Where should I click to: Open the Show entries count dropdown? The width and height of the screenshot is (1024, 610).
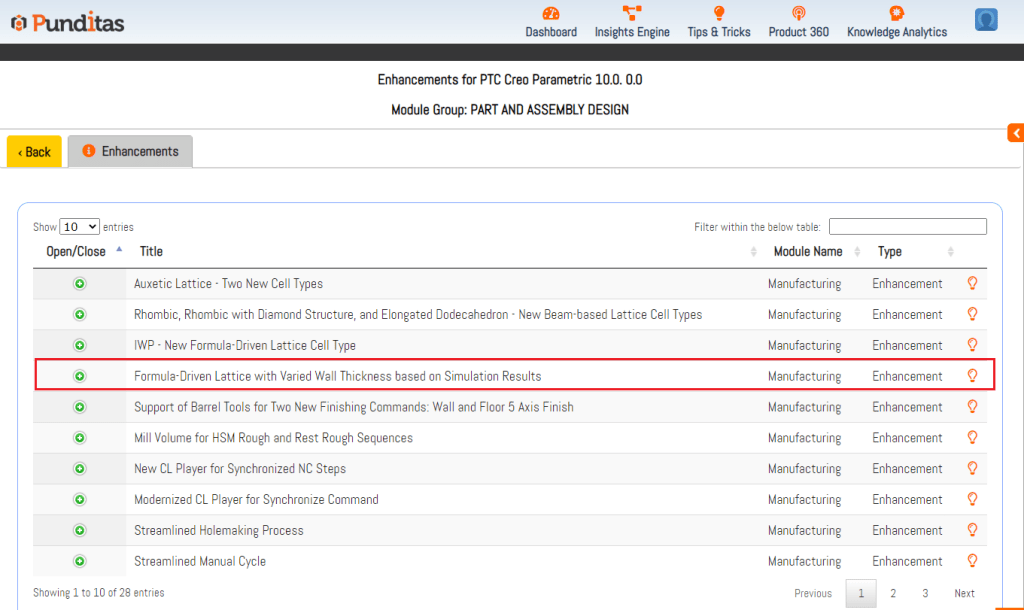(x=80, y=227)
